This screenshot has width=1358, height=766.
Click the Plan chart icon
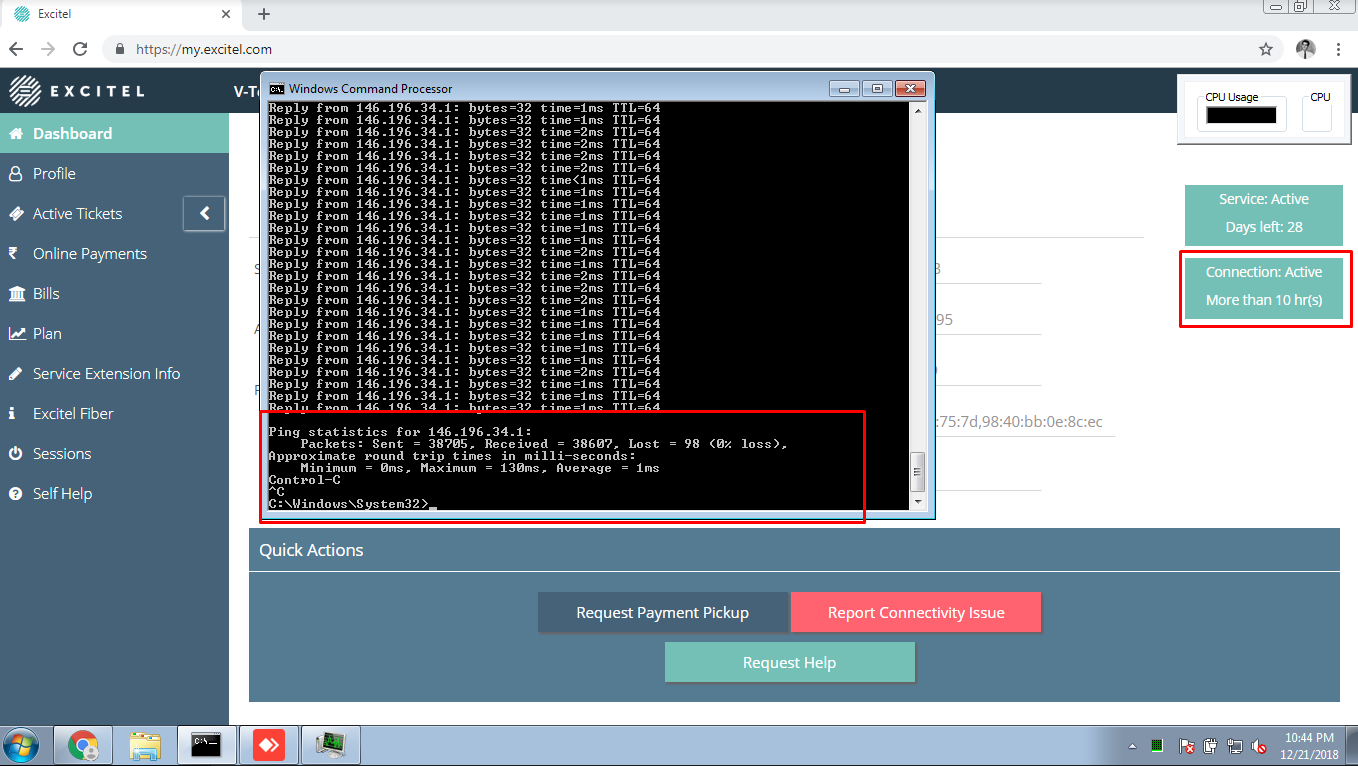(16, 334)
